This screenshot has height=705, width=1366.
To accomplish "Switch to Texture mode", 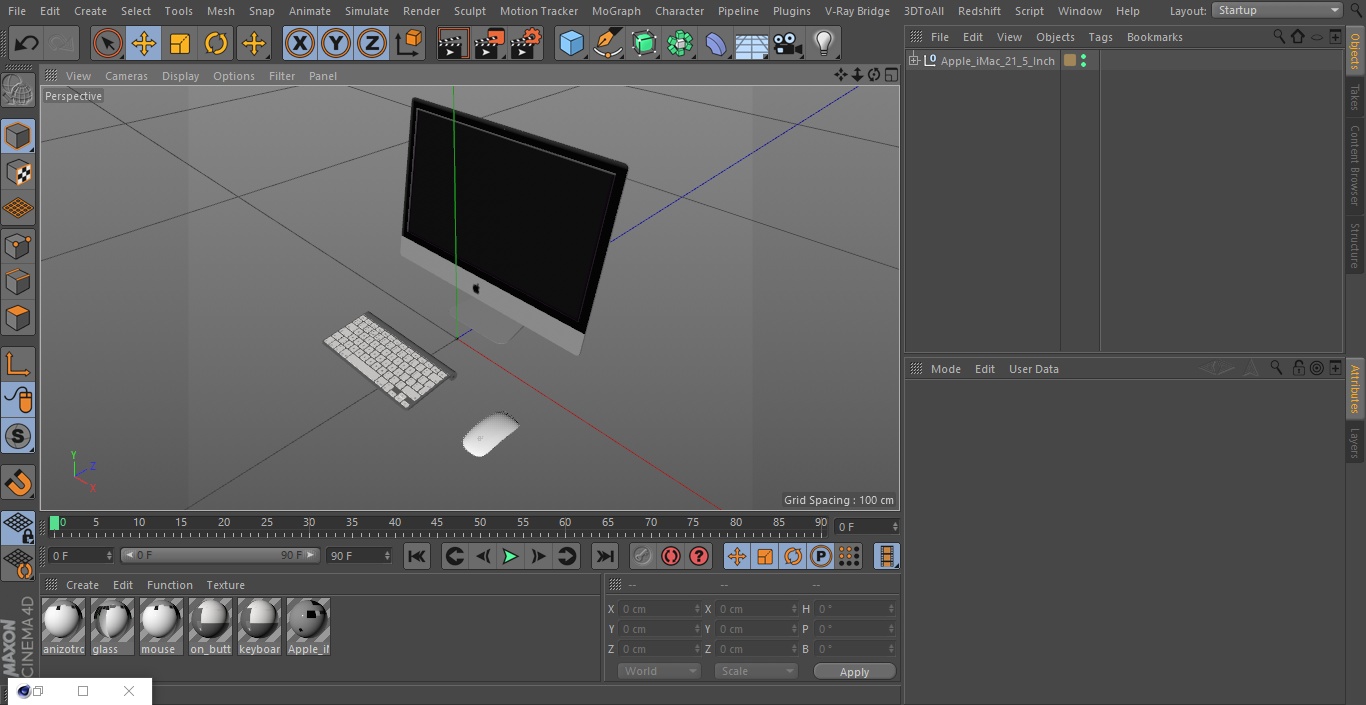I will pyautogui.click(x=18, y=172).
